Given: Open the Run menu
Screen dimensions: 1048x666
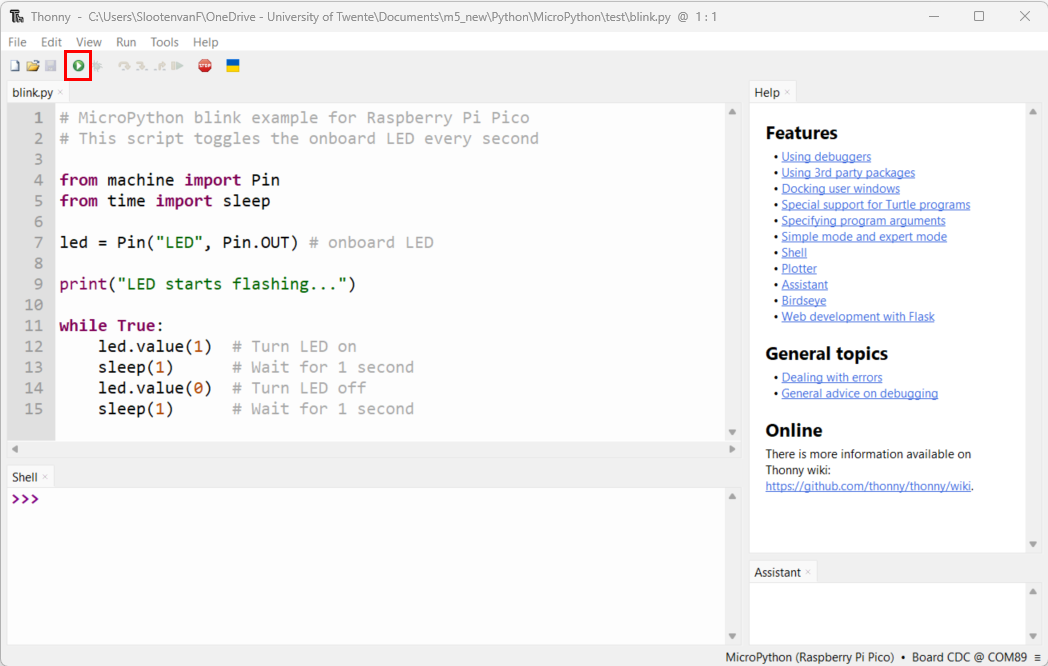Looking at the screenshot, I should (x=126, y=42).
